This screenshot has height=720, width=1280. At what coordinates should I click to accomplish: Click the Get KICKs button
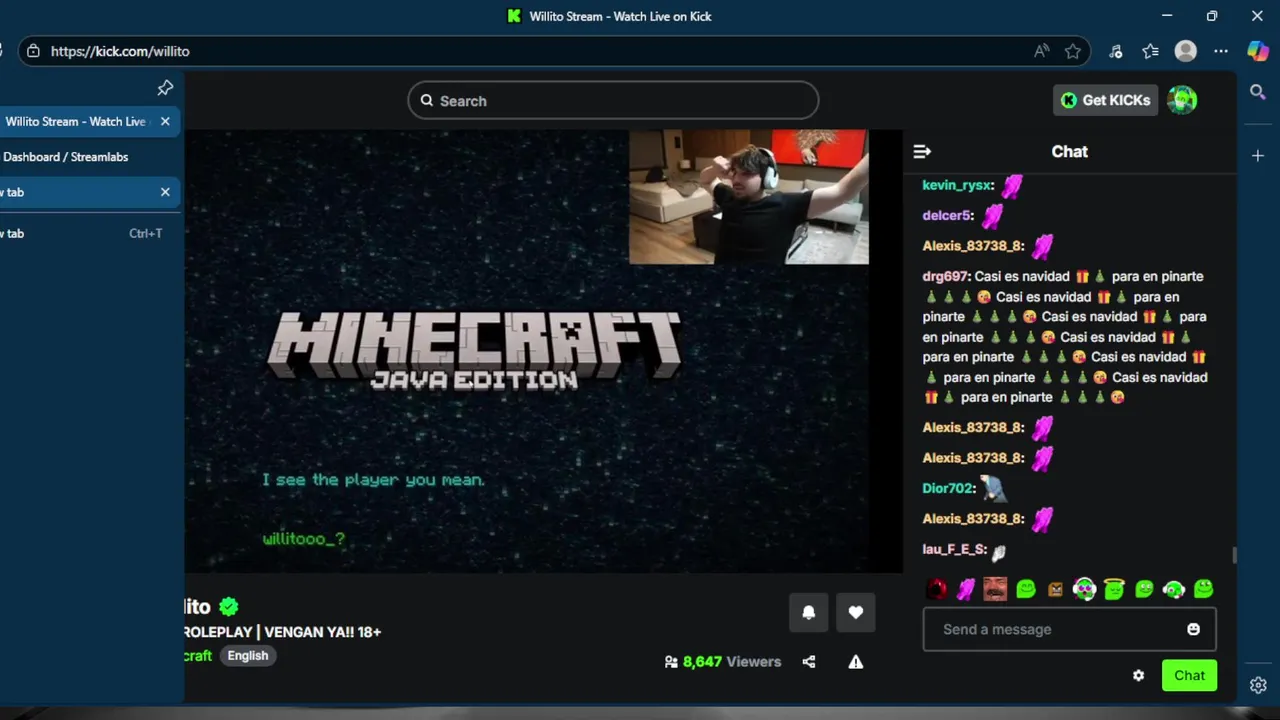point(1105,100)
